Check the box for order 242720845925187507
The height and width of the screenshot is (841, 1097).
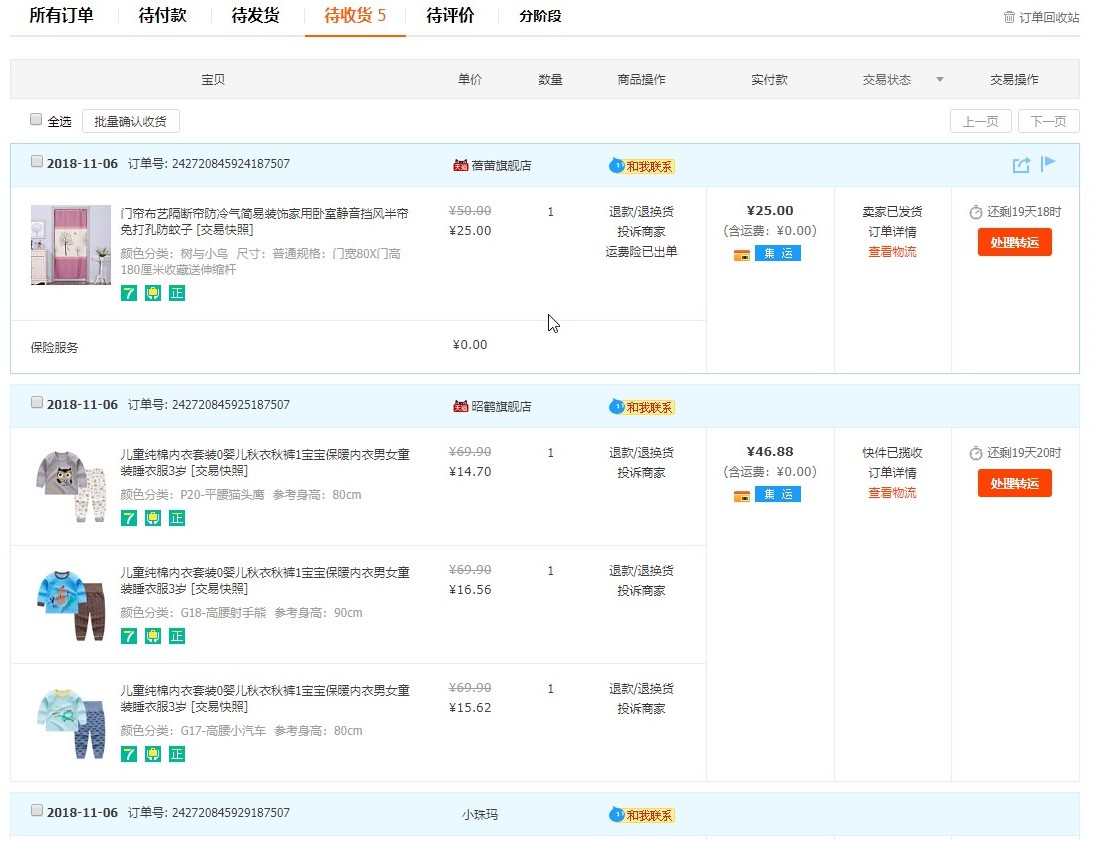[37, 403]
